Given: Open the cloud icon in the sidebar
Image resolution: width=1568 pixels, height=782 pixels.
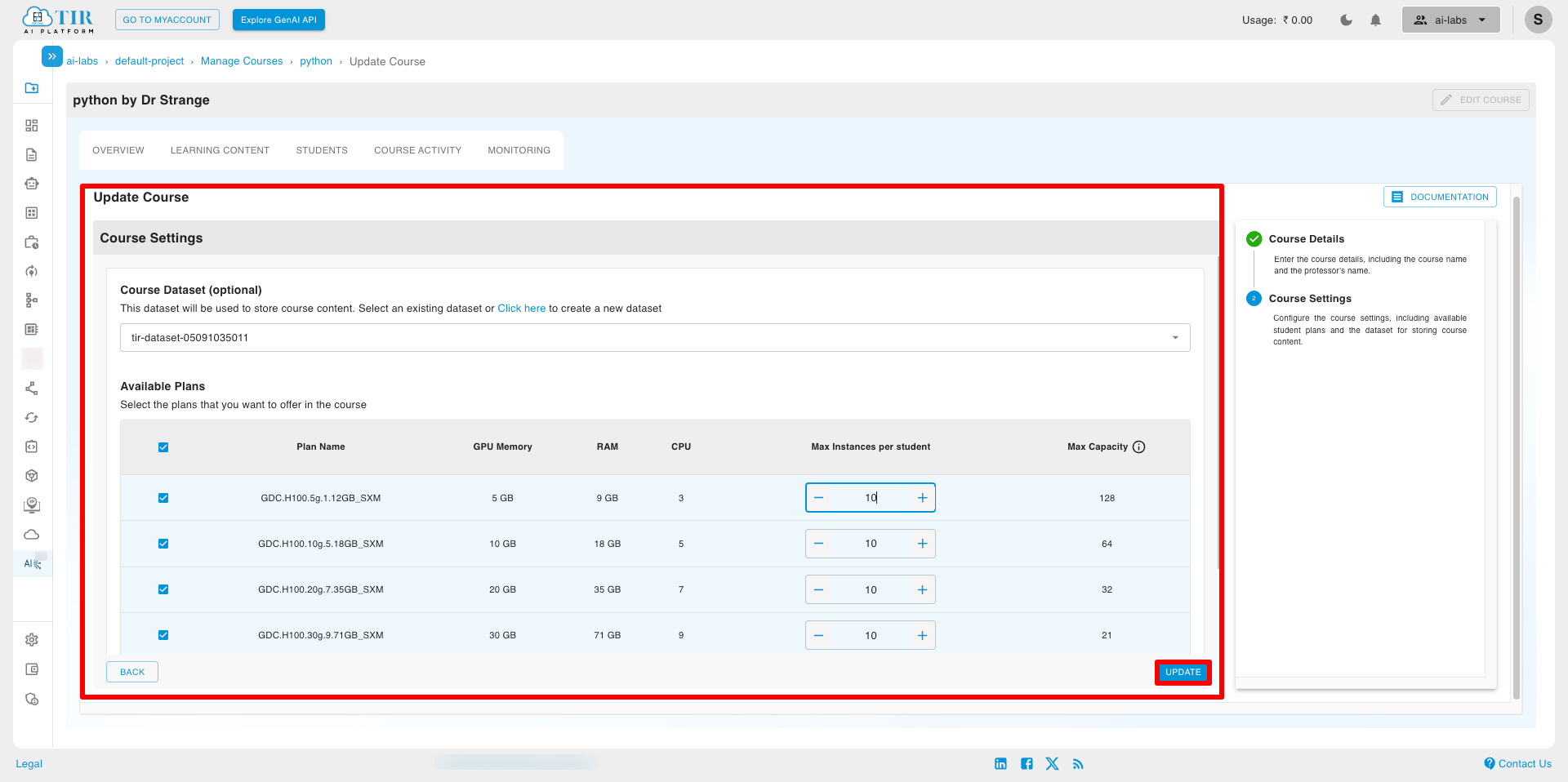Looking at the screenshot, I should pyautogui.click(x=32, y=535).
